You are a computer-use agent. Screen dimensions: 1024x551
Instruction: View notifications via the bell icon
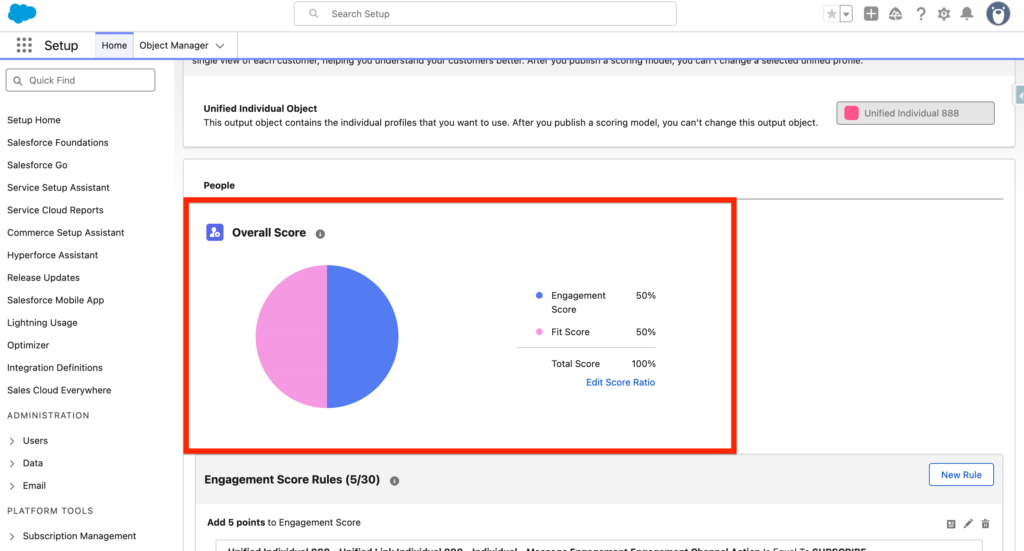click(x=966, y=14)
